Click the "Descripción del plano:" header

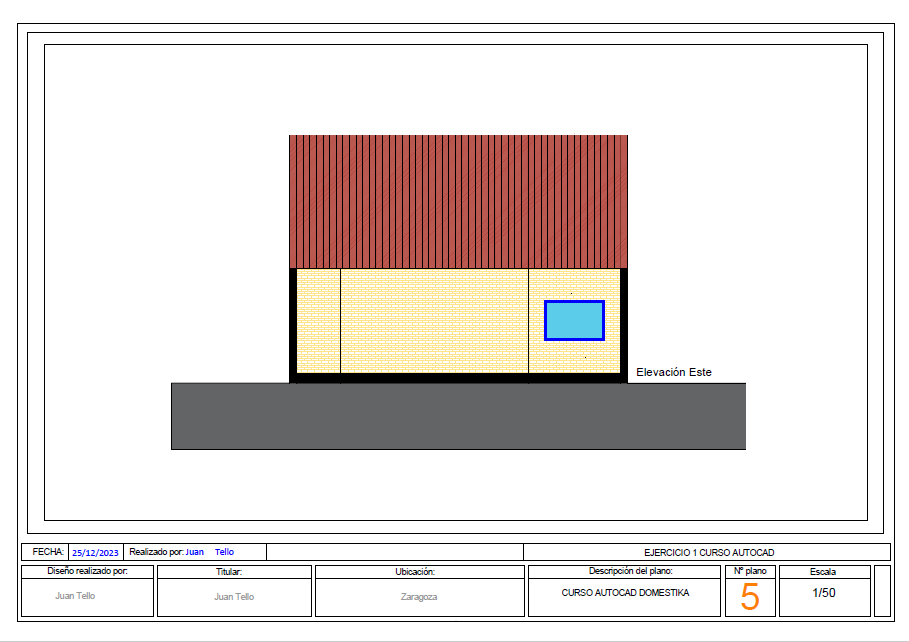click(631, 571)
